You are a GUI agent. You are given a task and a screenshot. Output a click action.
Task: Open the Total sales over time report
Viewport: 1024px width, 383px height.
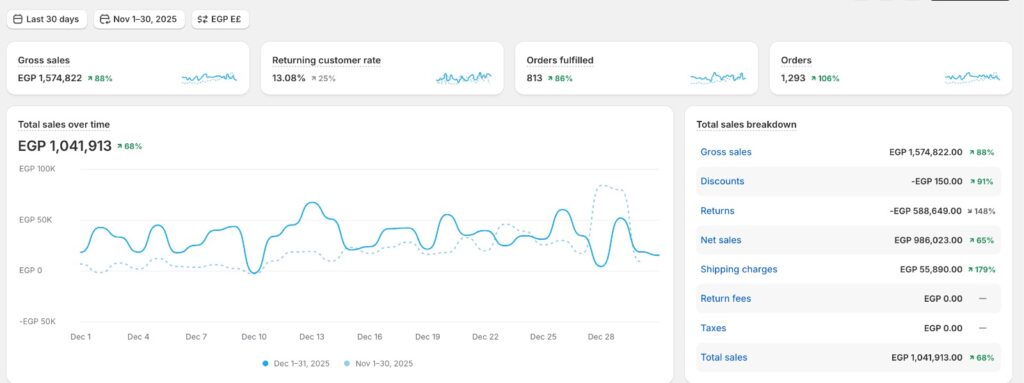click(x=64, y=125)
